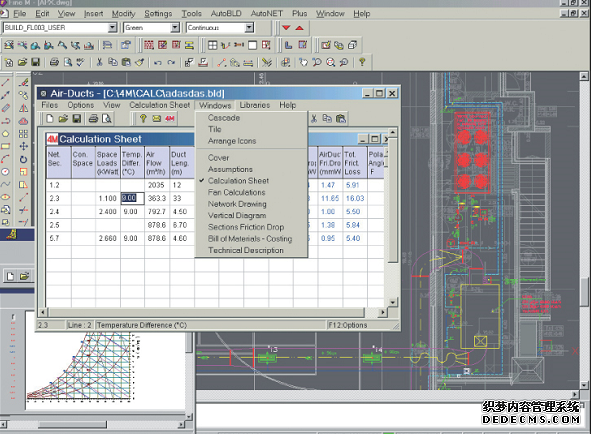Screen dimensions: 591x434
Task: Open the Green color dropdown
Action: tap(175, 28)
